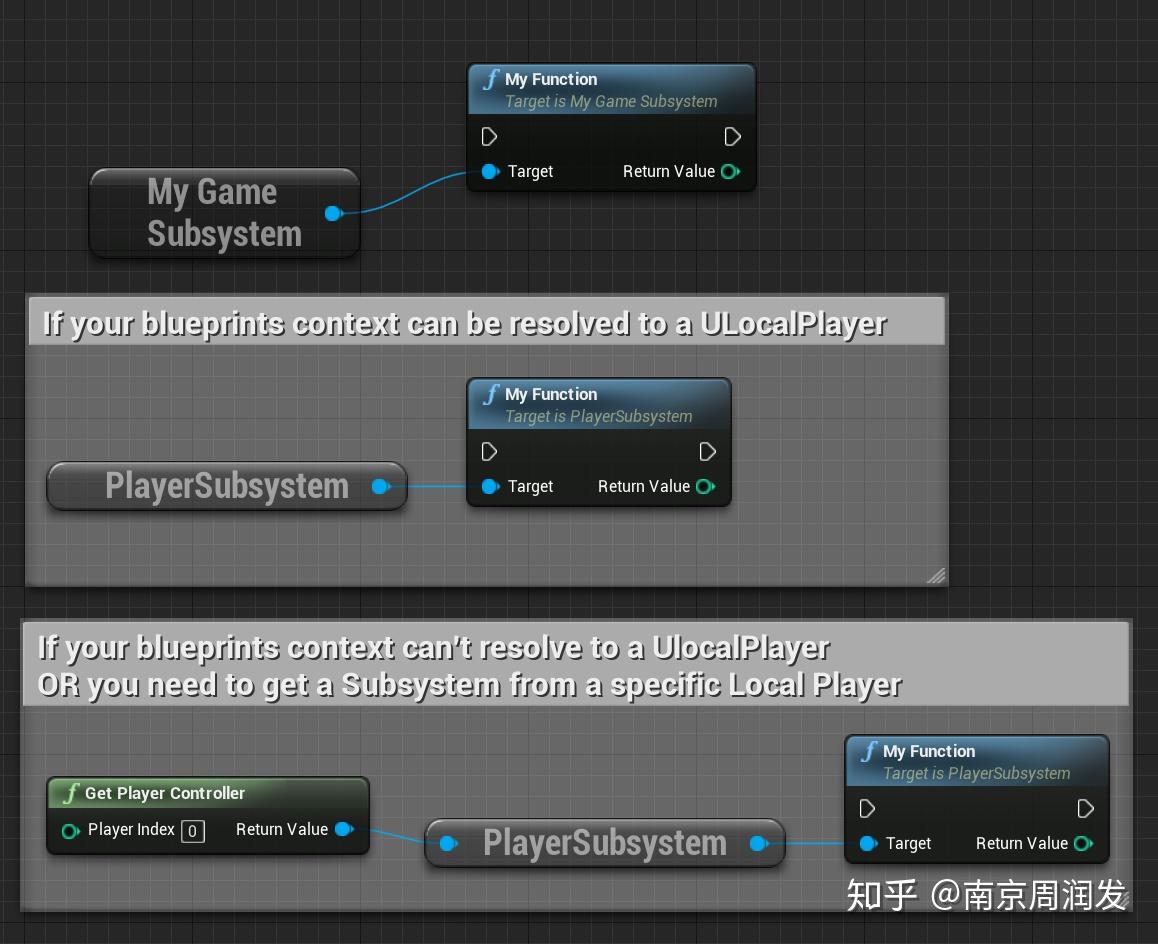Image resolution: width=1158 pixels, height=944 pixels.
Task: Click the exec input pin on middle My Function node
Action: [x=489, y=451]
